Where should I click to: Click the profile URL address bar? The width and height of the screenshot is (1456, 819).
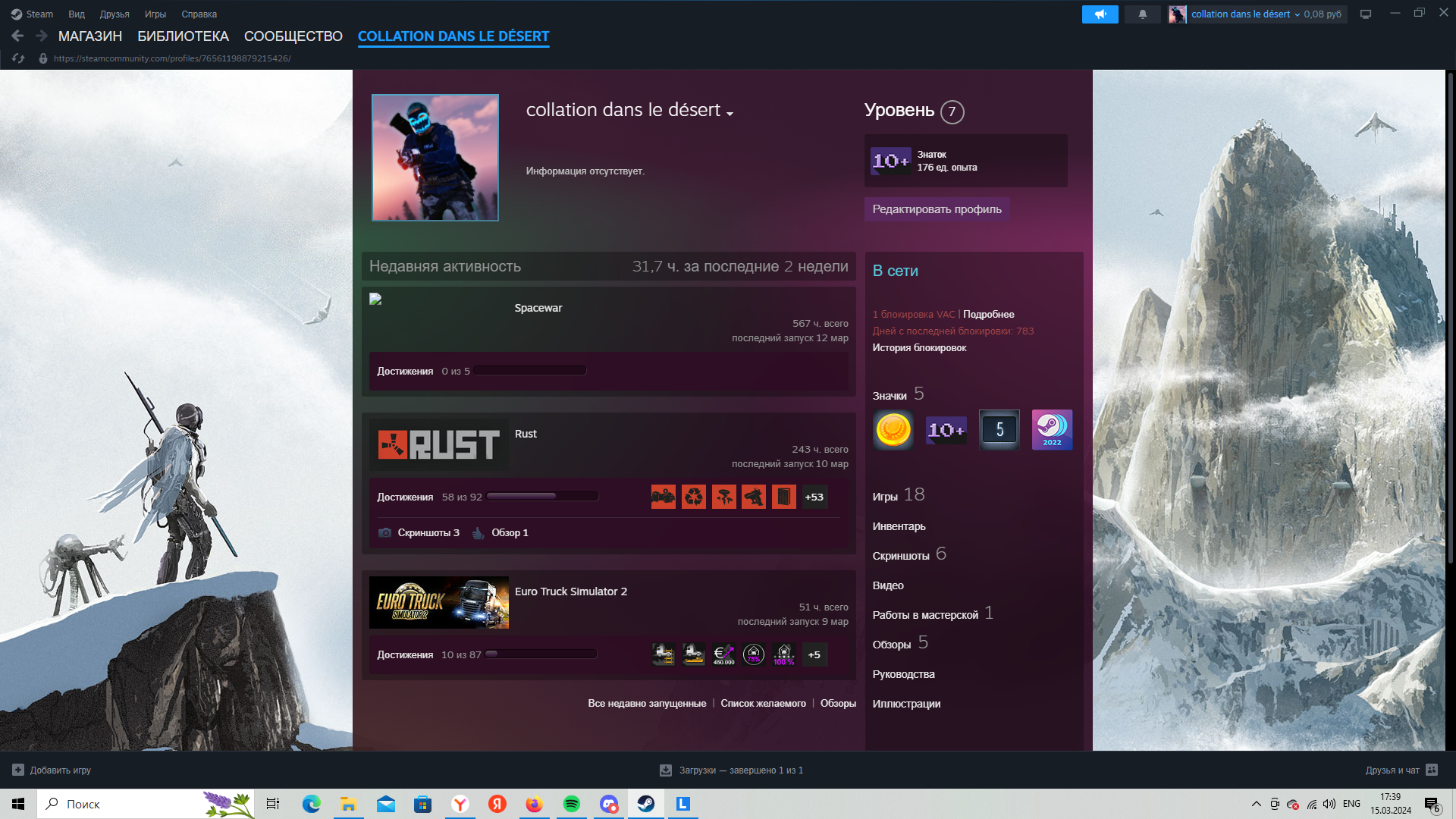pyautogui.click(x=172, y=58)
